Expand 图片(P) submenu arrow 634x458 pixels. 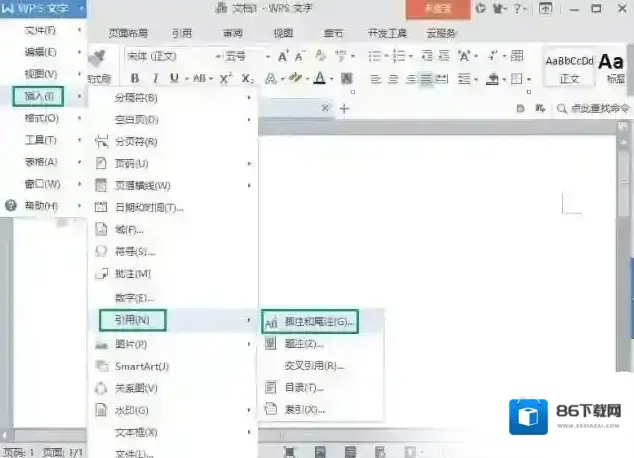click(x=249, y=344)
